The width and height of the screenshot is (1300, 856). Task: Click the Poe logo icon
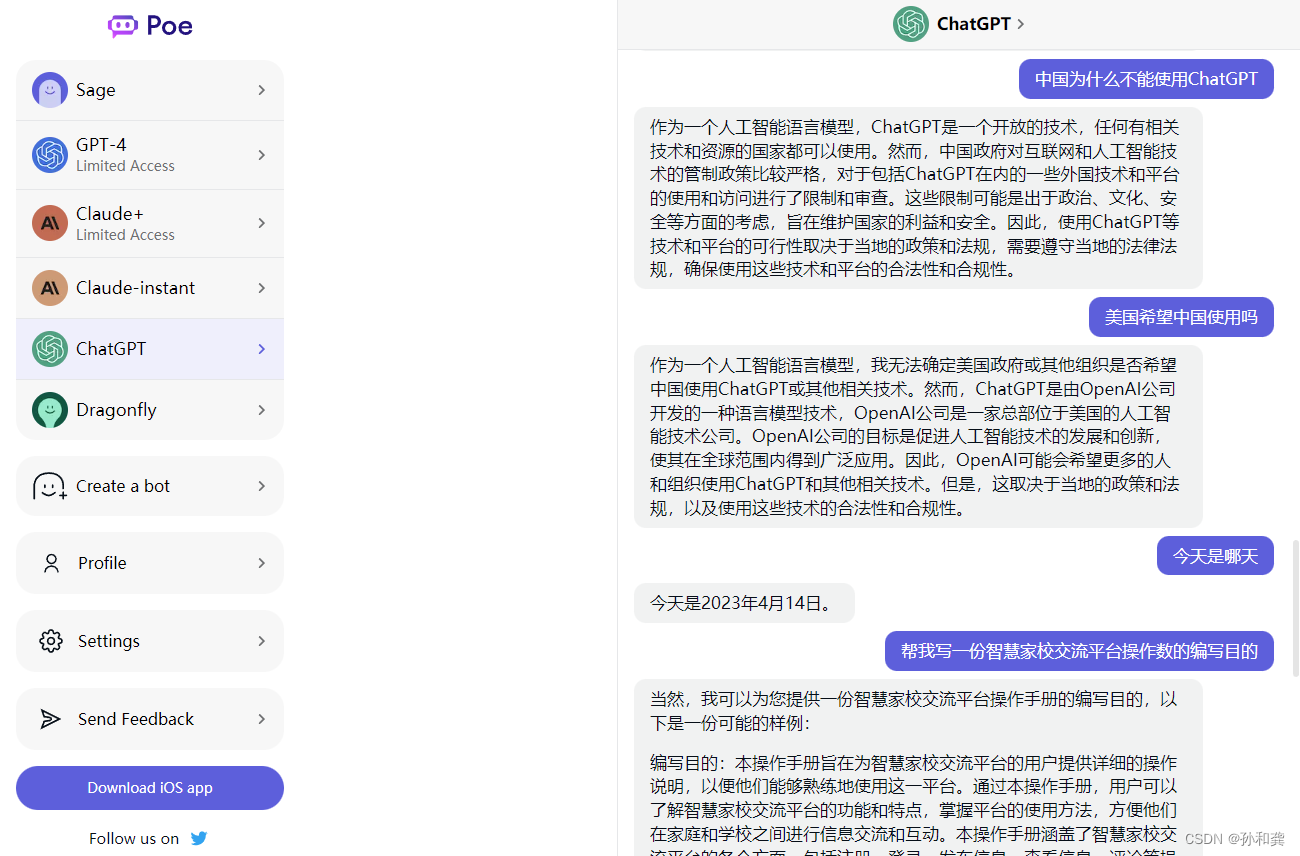[123, 26]
